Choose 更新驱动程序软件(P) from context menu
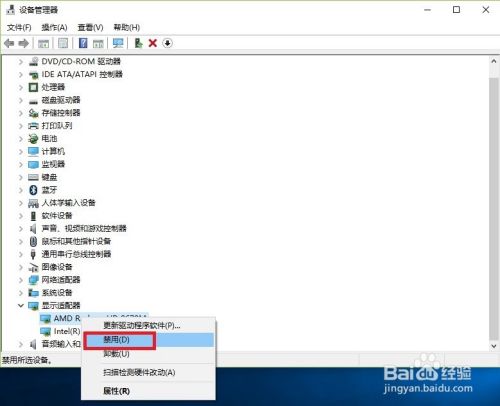500x406 pixels. pyautogui.click(x=148, y=326)
